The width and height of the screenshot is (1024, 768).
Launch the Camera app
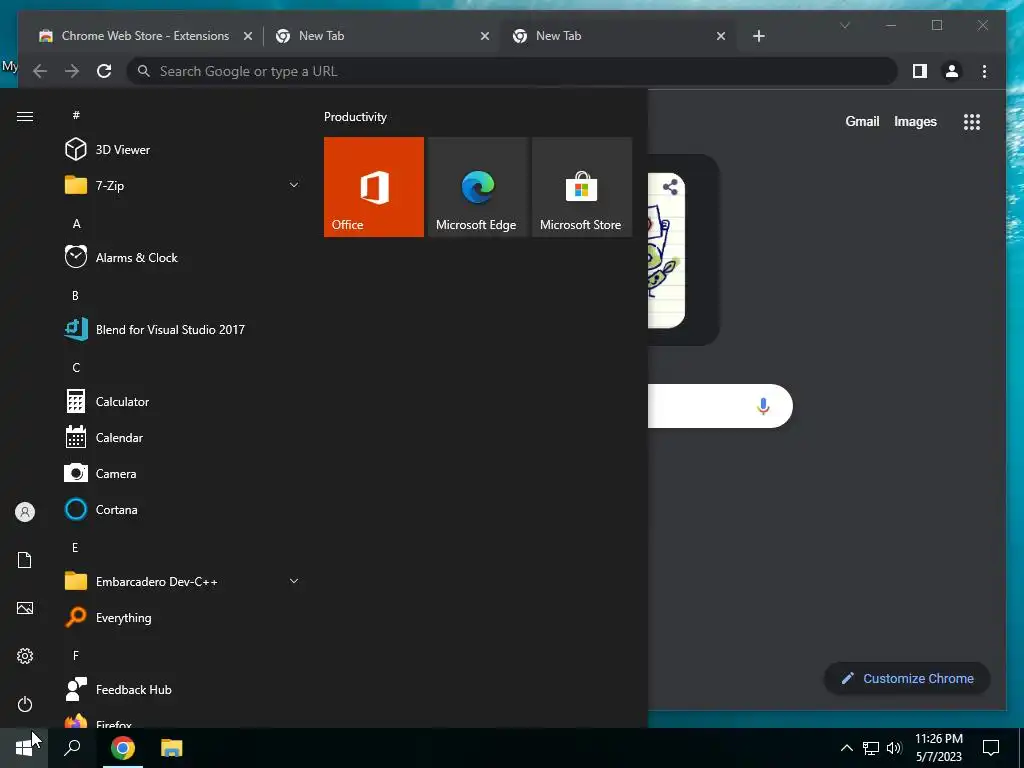click(183, 473)
